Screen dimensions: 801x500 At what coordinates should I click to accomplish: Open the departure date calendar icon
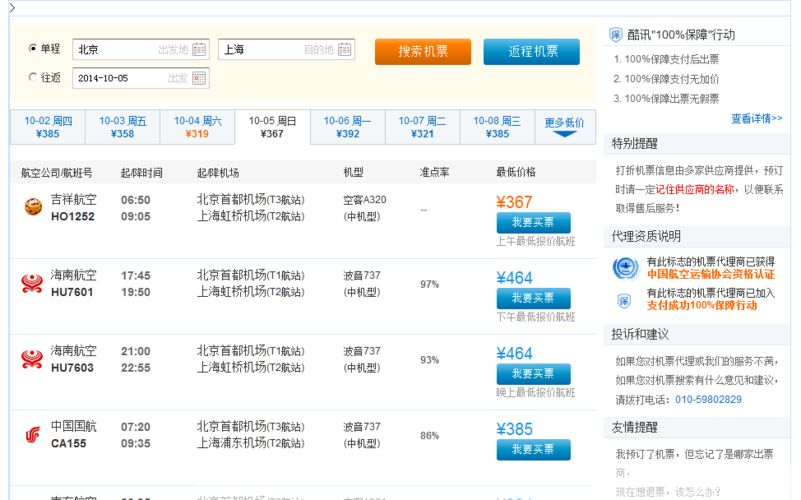pyautogui.click(x=199, y=78)
